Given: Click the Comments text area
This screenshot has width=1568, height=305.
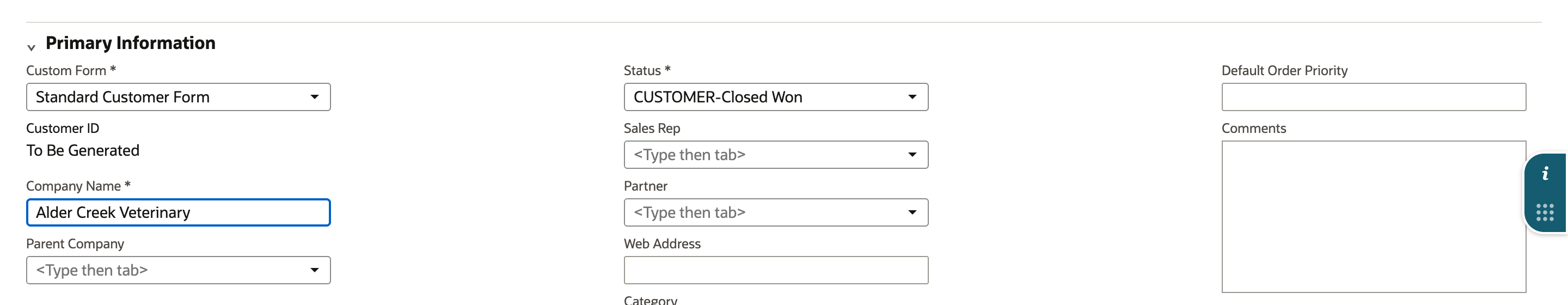Looking at the screenshot, I should click(x=1373, y=217).
